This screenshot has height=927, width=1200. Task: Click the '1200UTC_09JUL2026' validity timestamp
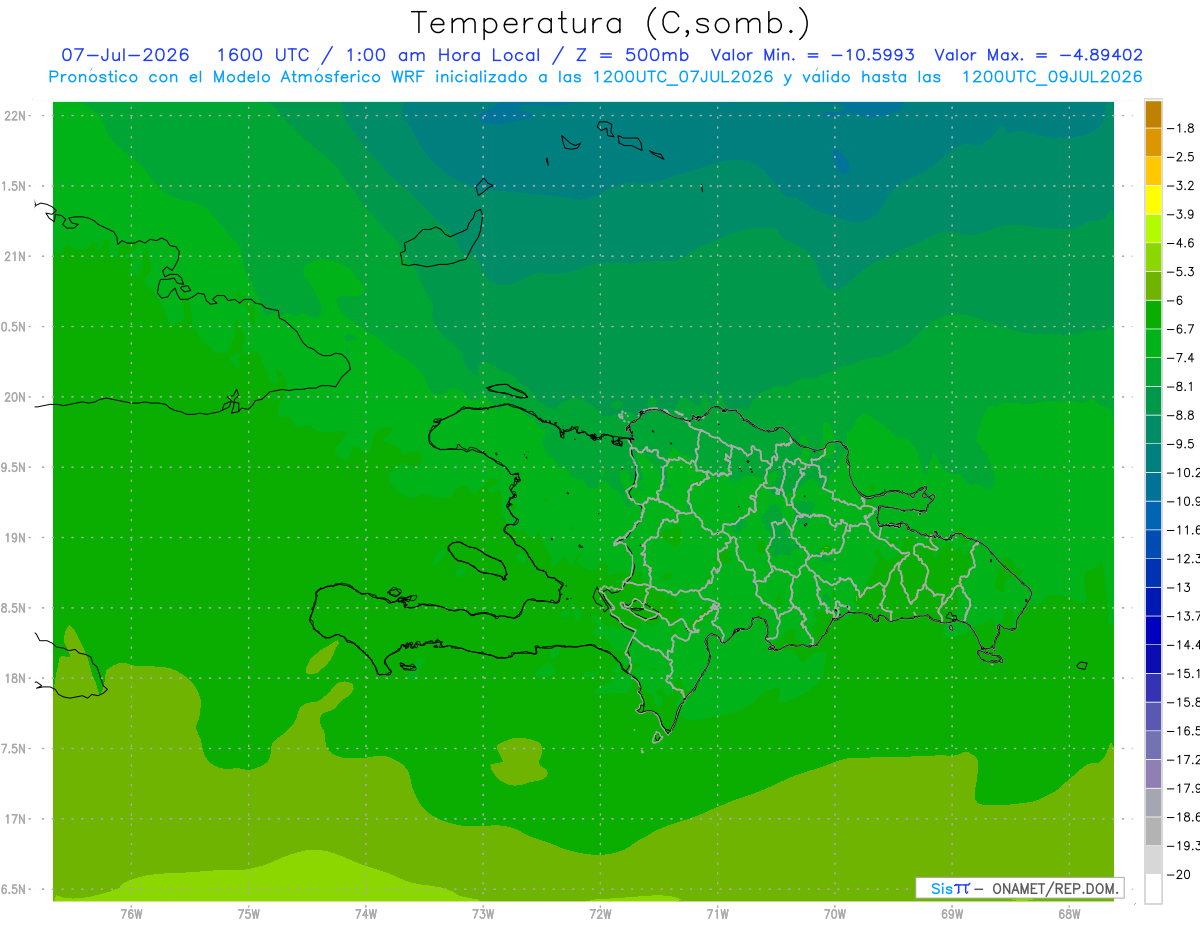click(x=1052, y=77)
